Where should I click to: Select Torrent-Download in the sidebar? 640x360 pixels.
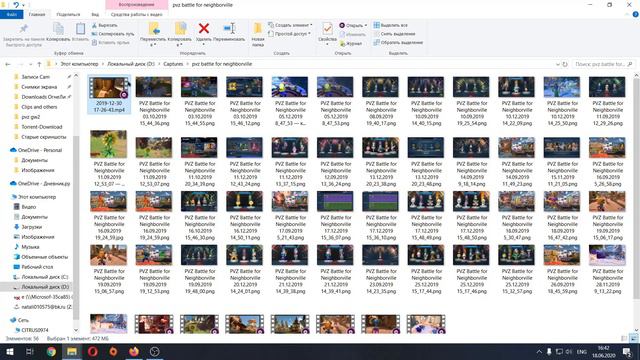[42, 127]
